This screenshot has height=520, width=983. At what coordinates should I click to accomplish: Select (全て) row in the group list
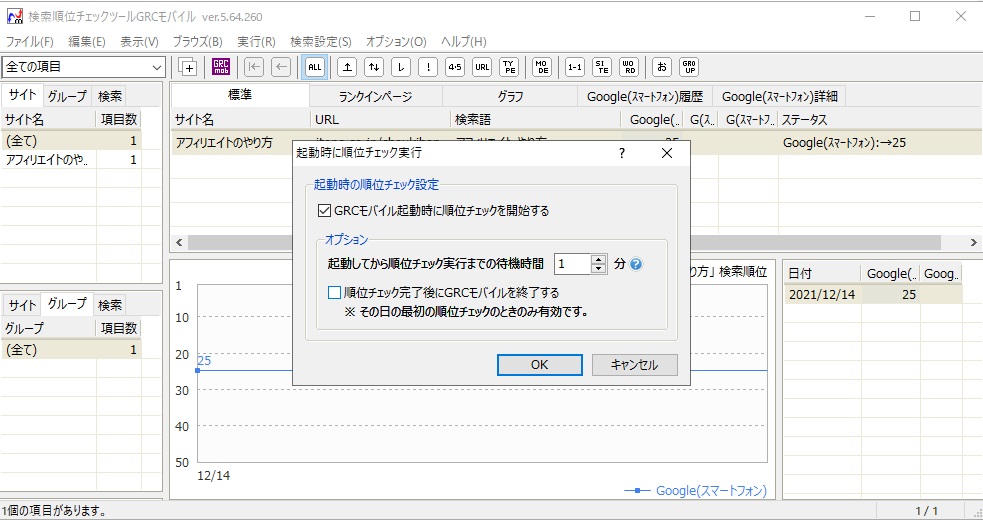(71, 350)
